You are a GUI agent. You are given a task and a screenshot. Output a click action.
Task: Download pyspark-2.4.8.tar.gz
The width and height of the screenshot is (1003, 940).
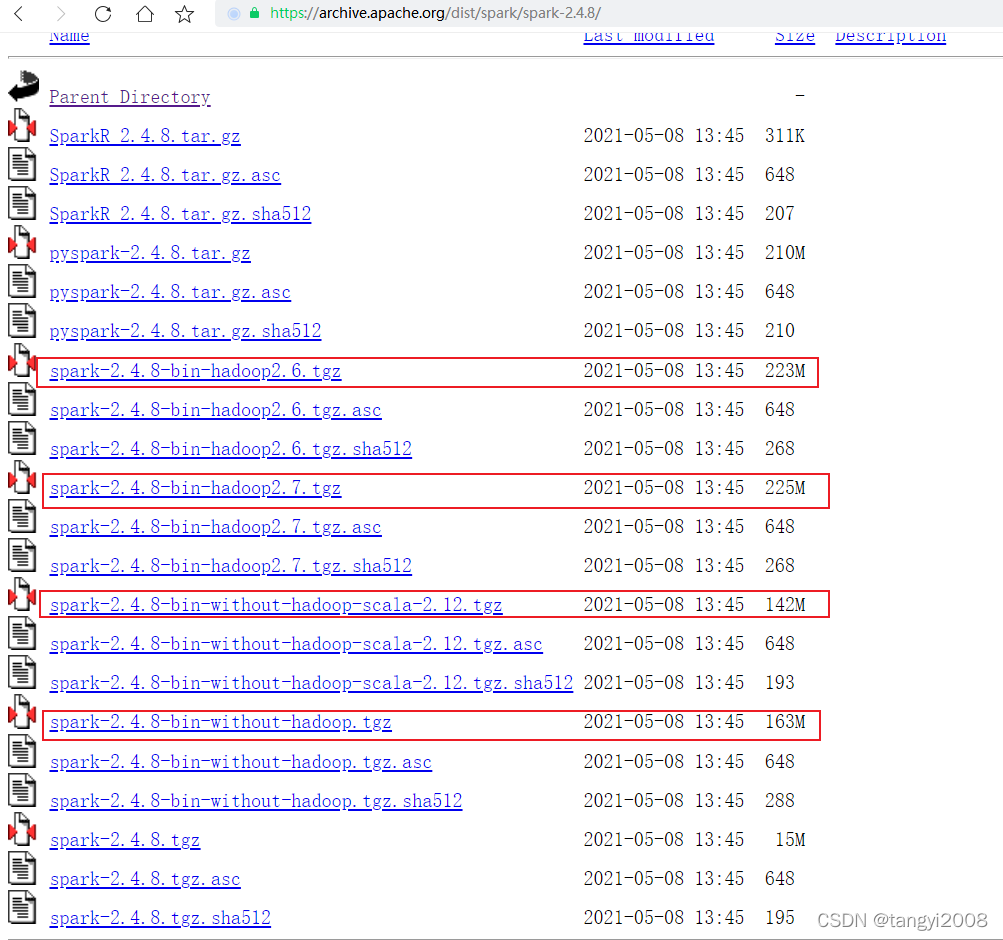coord(150,254)
